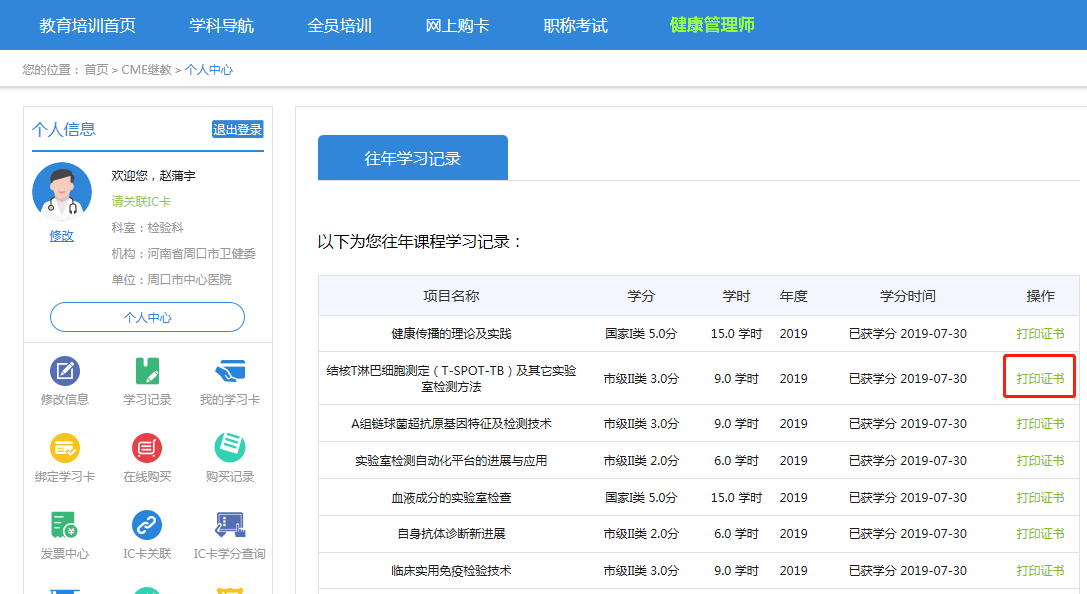Click CME继教 in the breadcrumb
The height and width of the screenshot is (594, 1087).
(146, 69)
